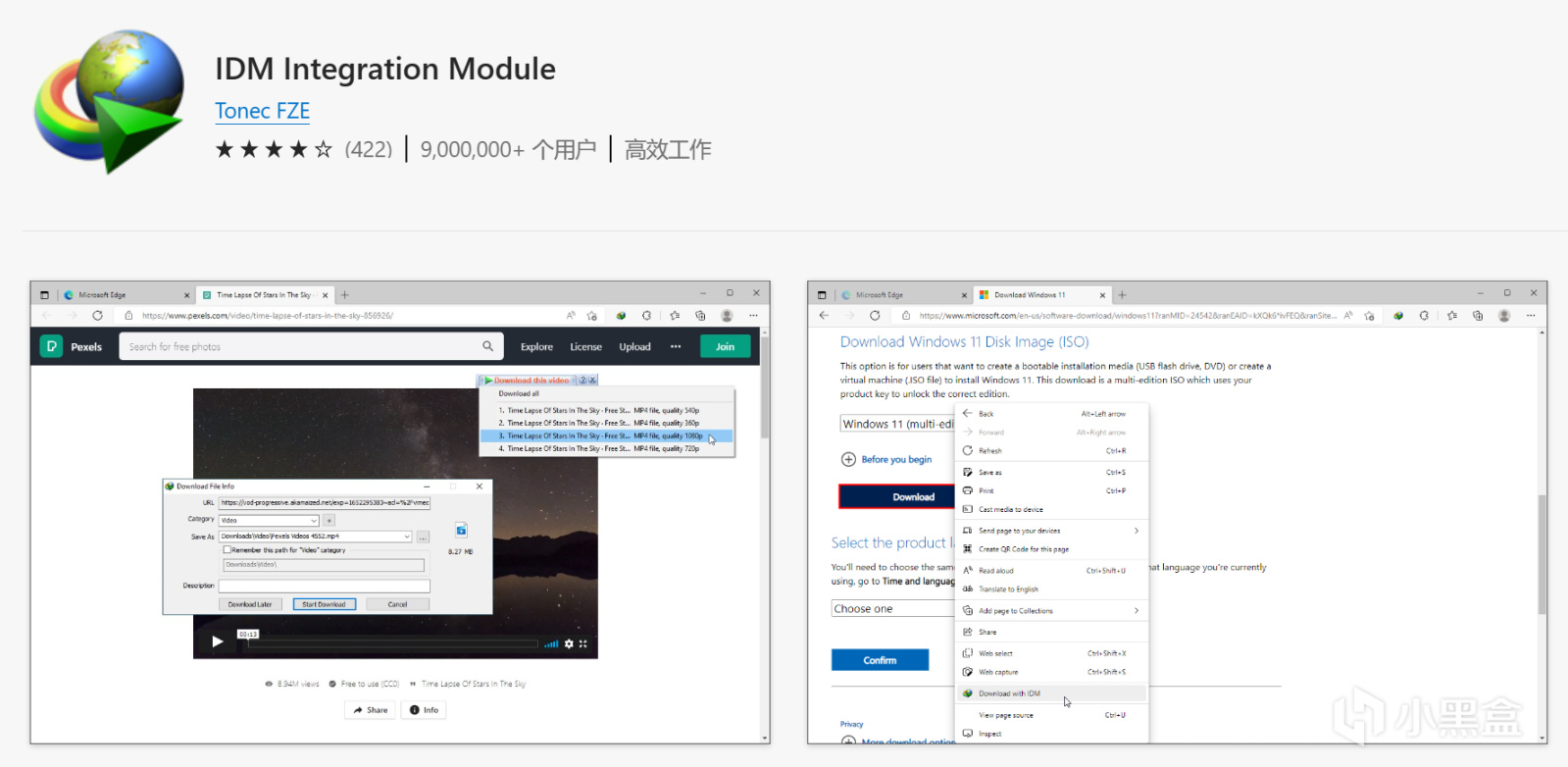Switch to the Time Lapse Of Stars tab
The width and height of the screenshot is (1568, 767).
point(265,294)
